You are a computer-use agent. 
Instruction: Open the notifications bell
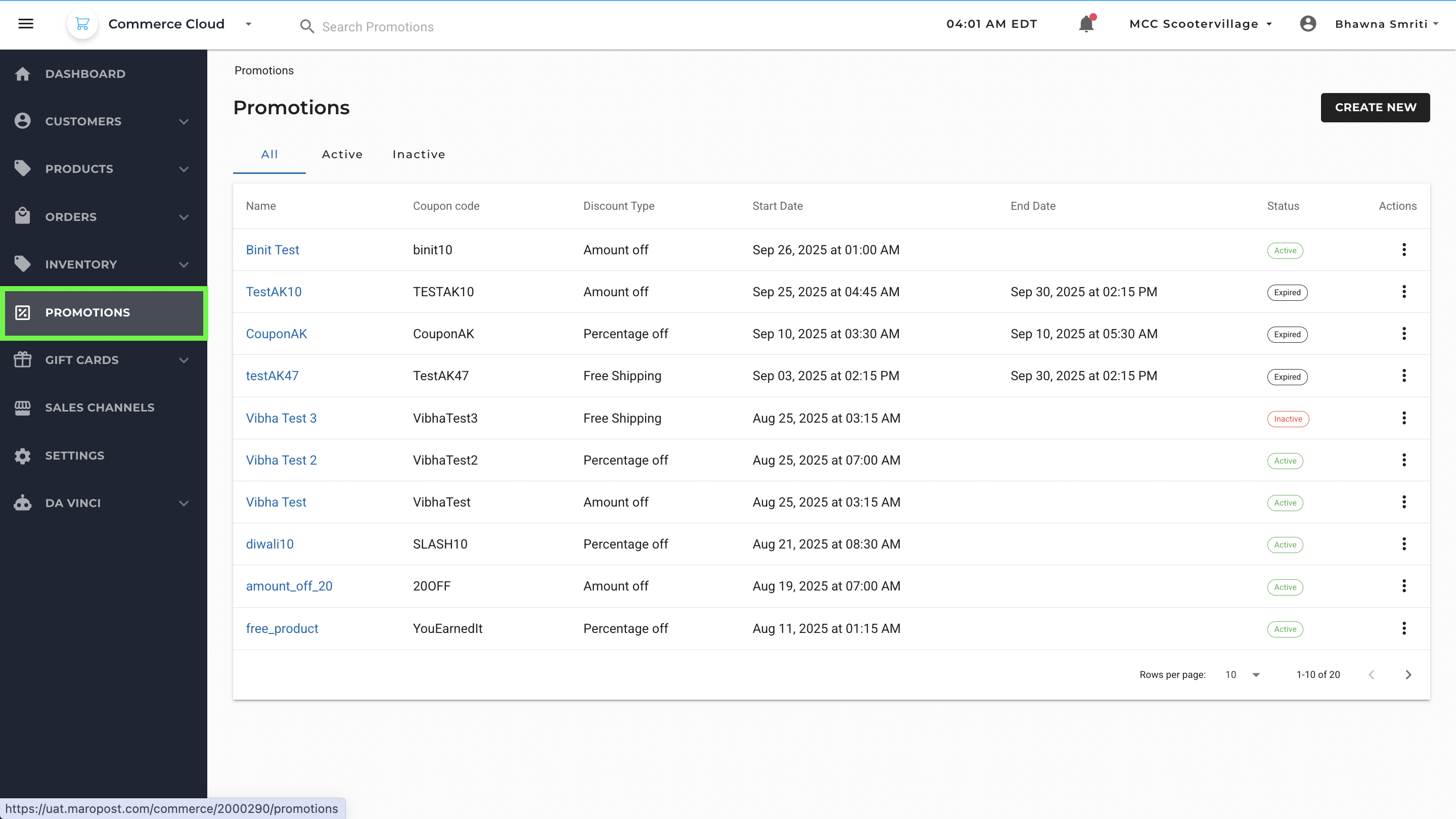pos(1086,24)
